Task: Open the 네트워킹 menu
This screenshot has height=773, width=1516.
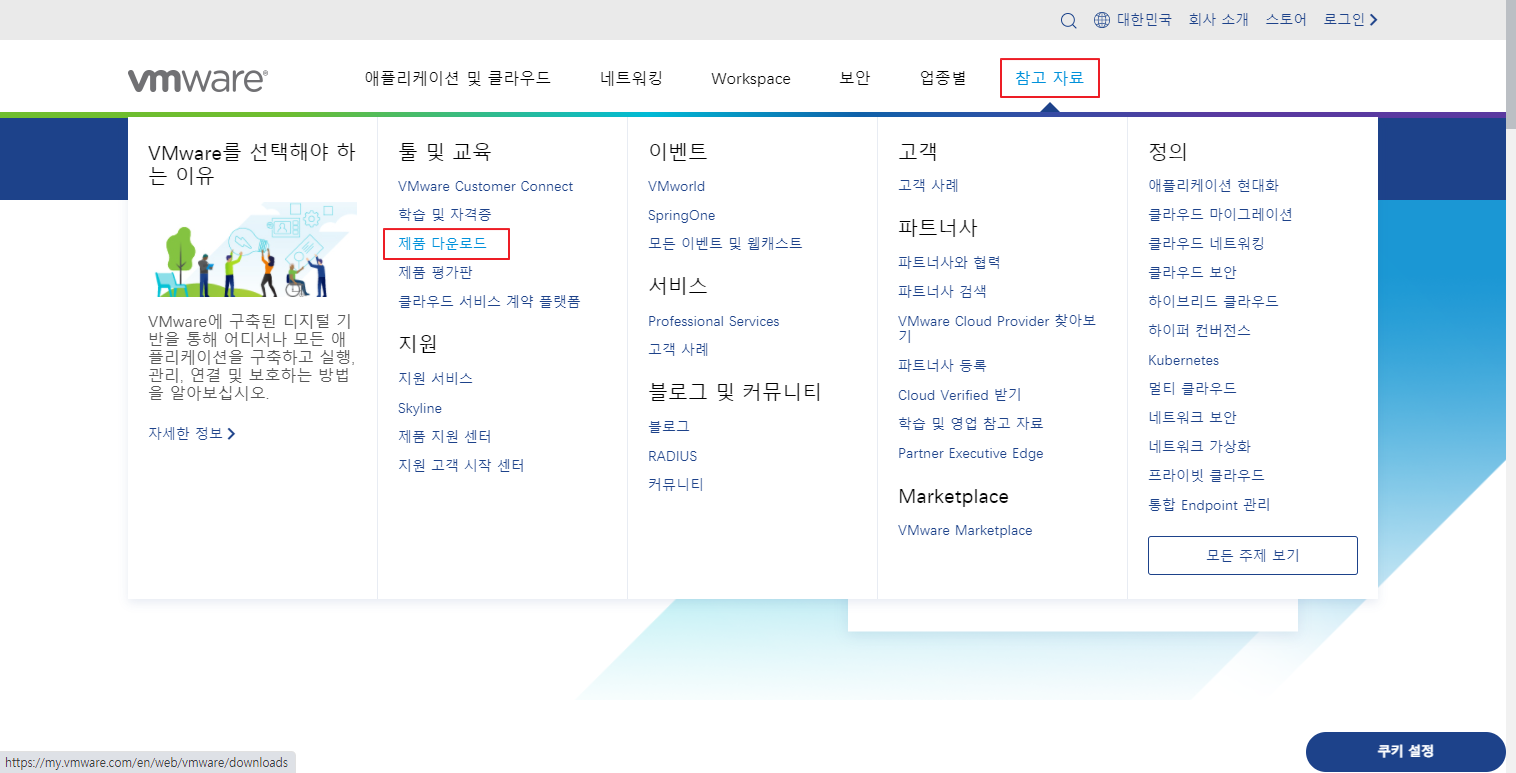Action: click(631, 78)
